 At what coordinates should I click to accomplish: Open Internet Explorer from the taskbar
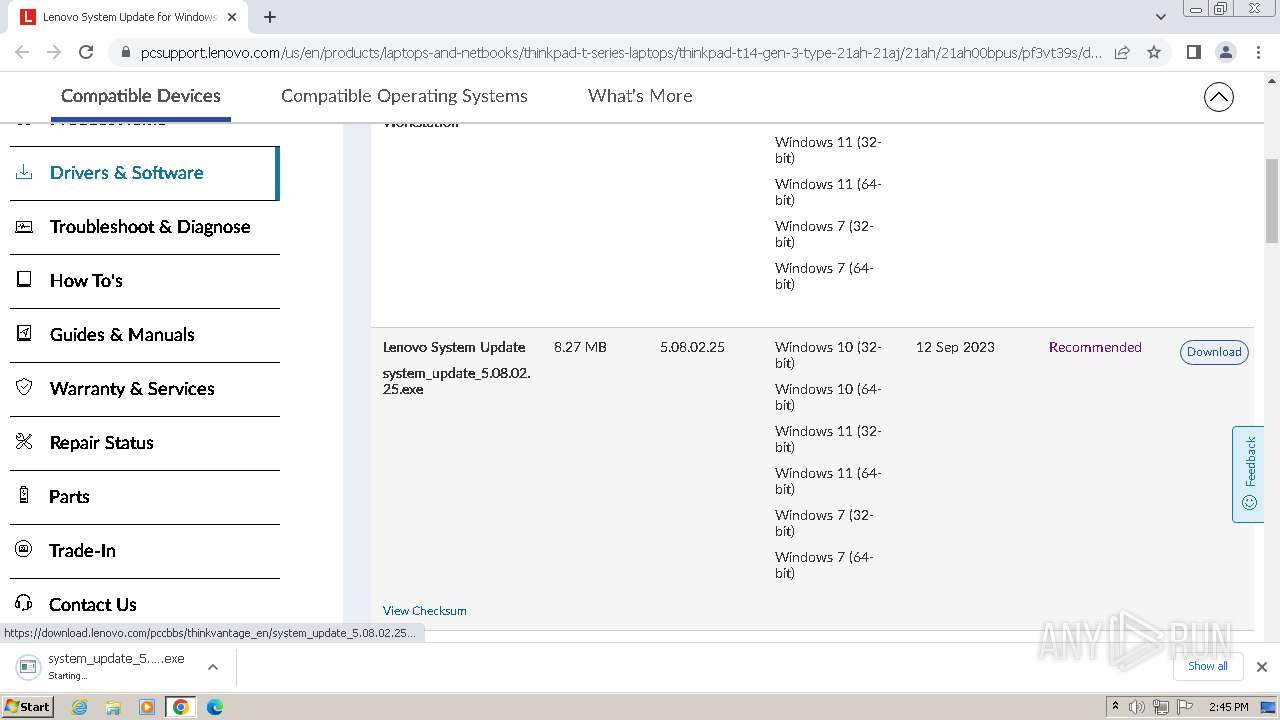79,707
